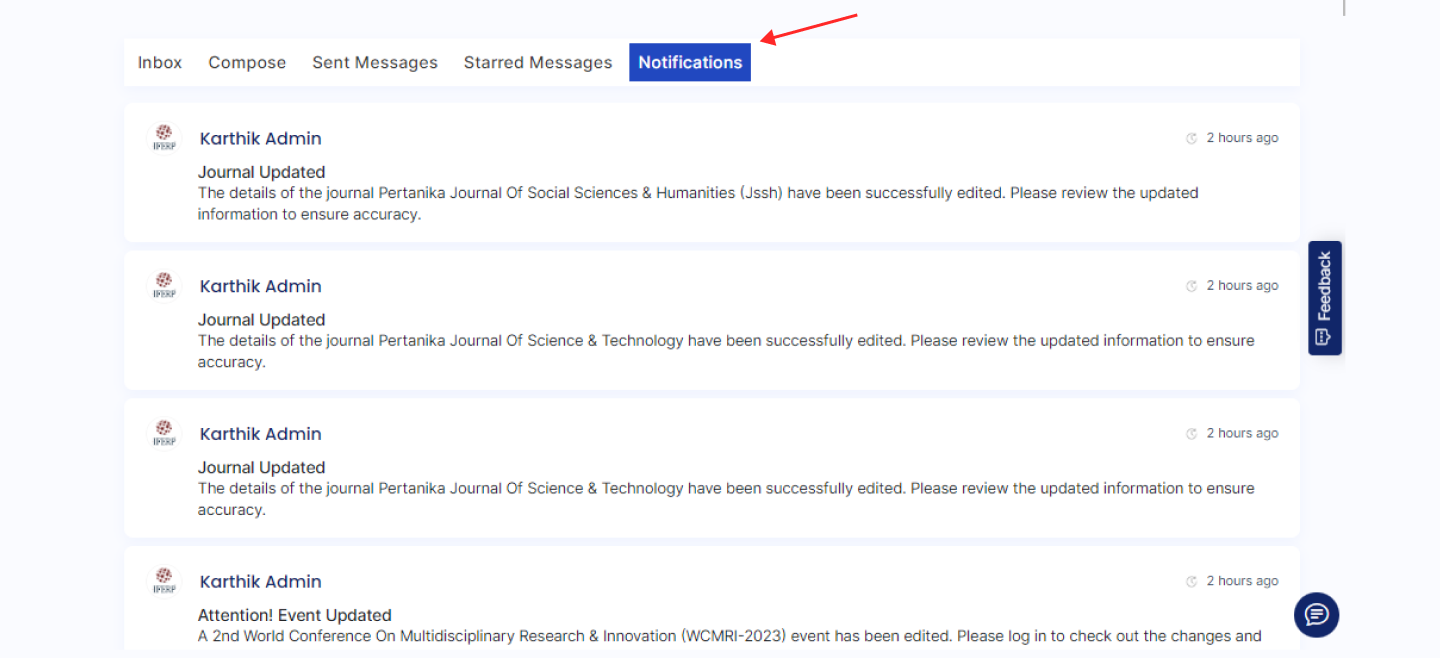
Task: Switch to the Compose tab
Action: pyautogui.click(x=247, y=62)
